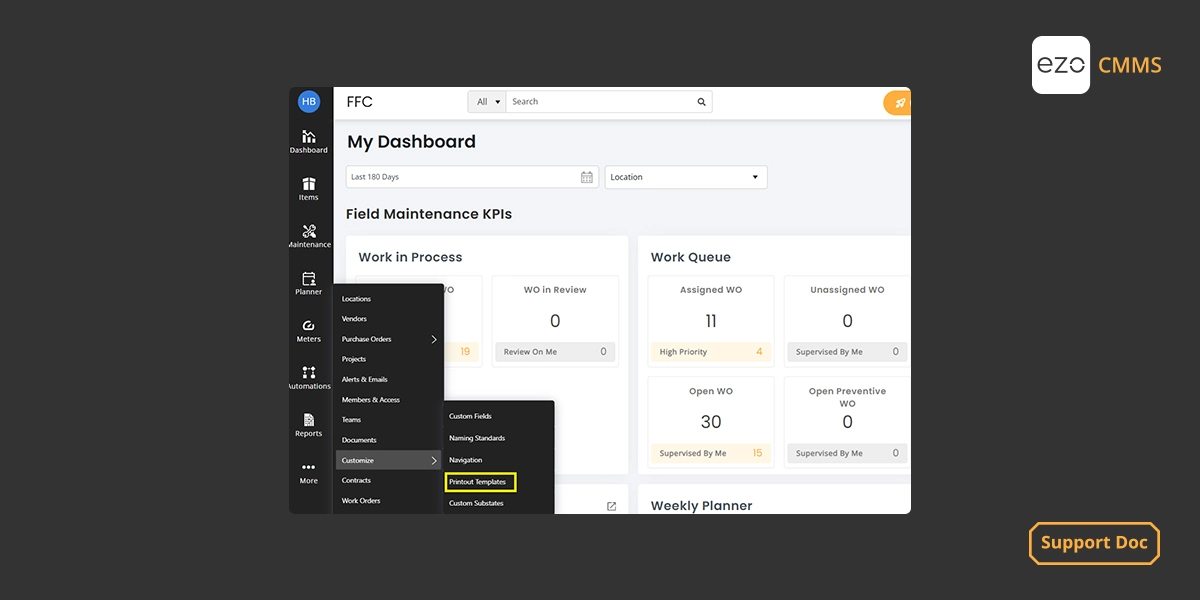Open the Maintenance sidebar icon
This screenshot has height=600, width=1200.
pyautogui.click(x=308, y=235)
